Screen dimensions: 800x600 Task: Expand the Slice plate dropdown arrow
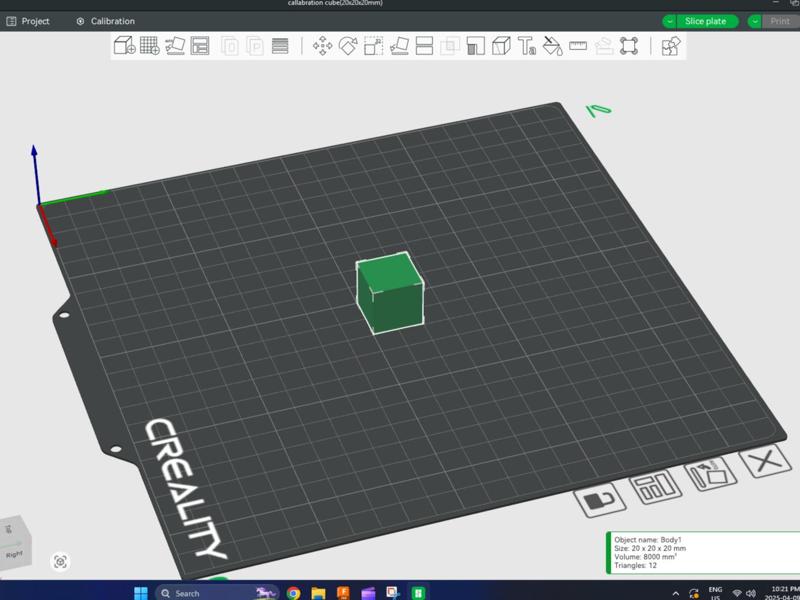pos(669,21)
